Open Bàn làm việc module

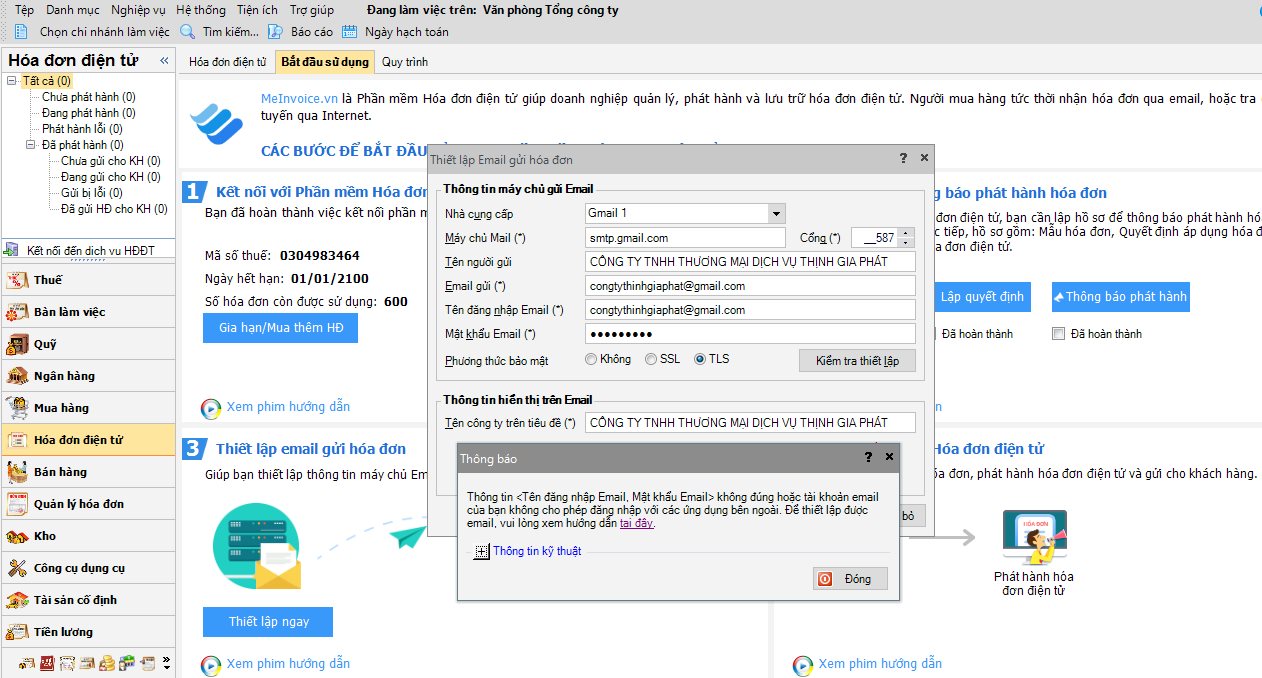[x=88, y=312]
